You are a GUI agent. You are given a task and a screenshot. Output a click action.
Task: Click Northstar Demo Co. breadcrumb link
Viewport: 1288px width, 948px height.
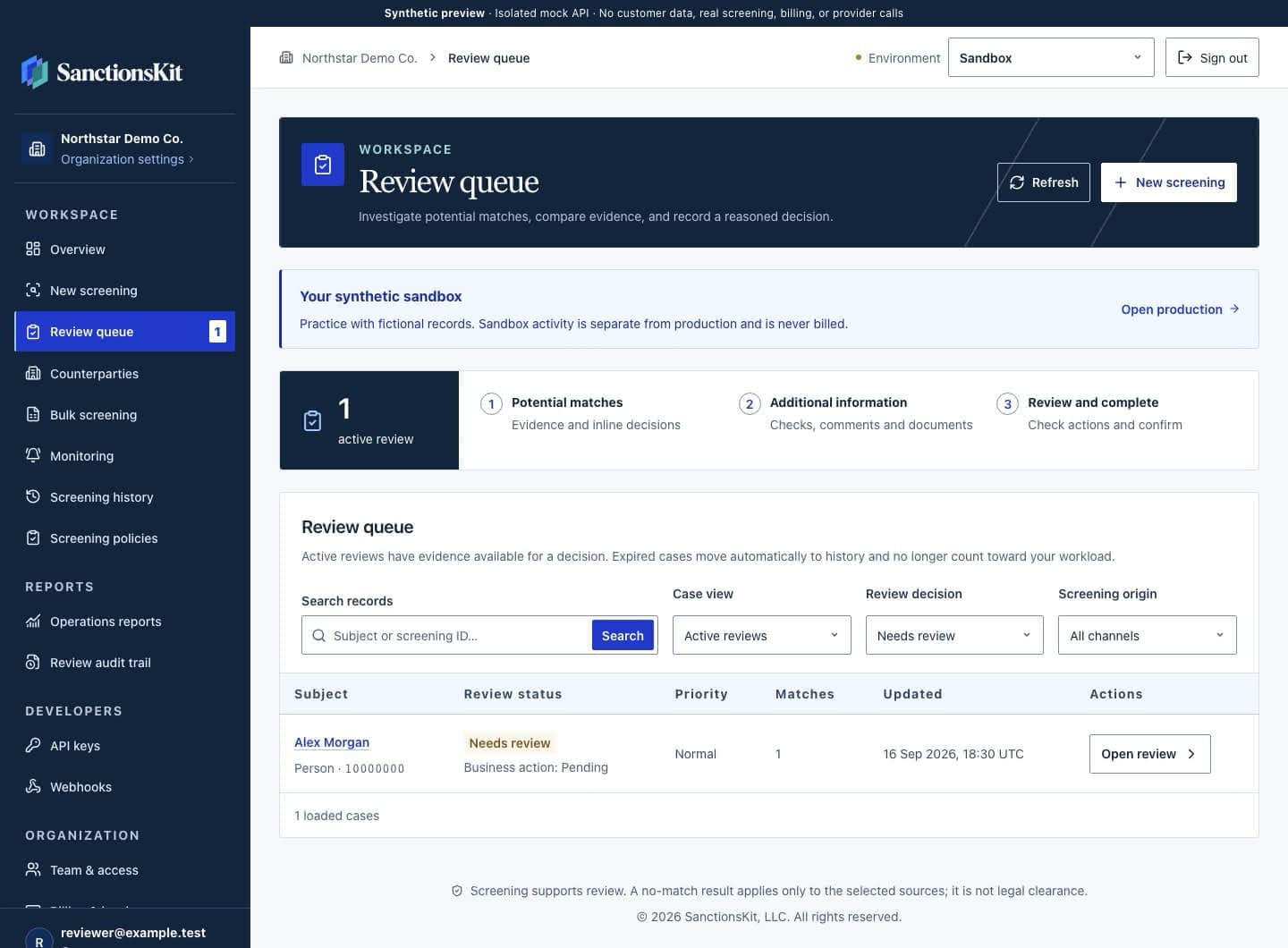click(360, 57)
